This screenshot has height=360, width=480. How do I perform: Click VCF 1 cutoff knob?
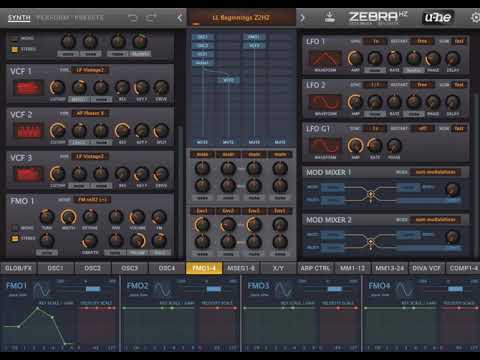57,88
